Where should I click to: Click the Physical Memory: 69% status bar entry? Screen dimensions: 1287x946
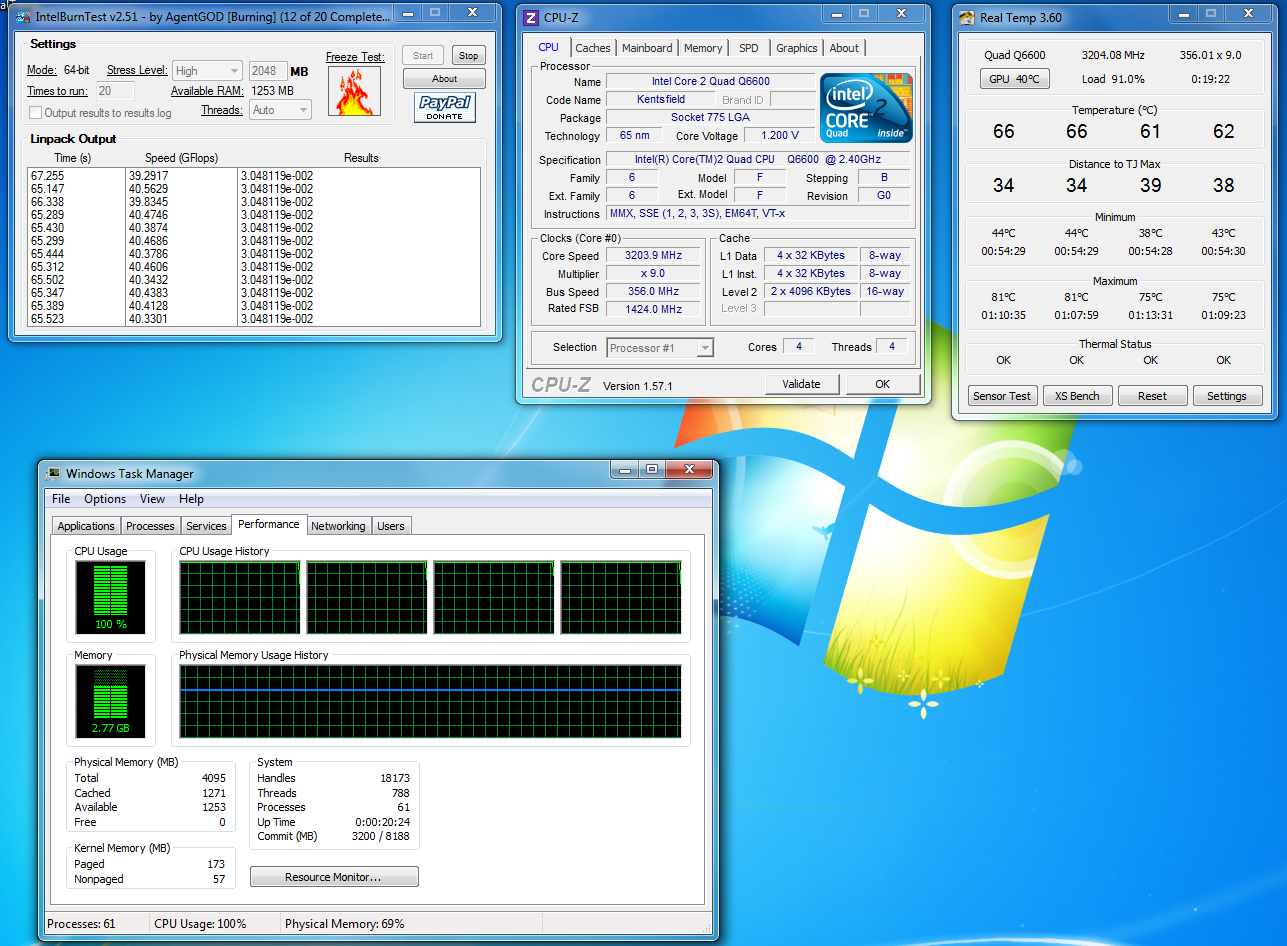pos(345,924)
